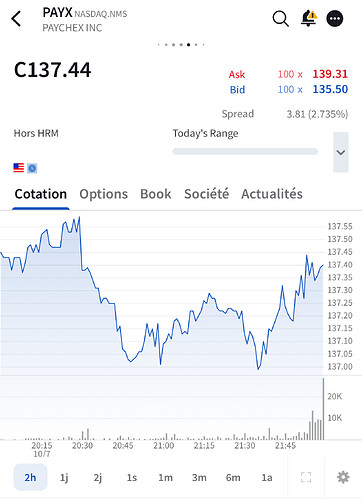The width and height of the screenshot is (362, 500).
Task: Click the Ask price 139.31
Action: coord(330,74)
